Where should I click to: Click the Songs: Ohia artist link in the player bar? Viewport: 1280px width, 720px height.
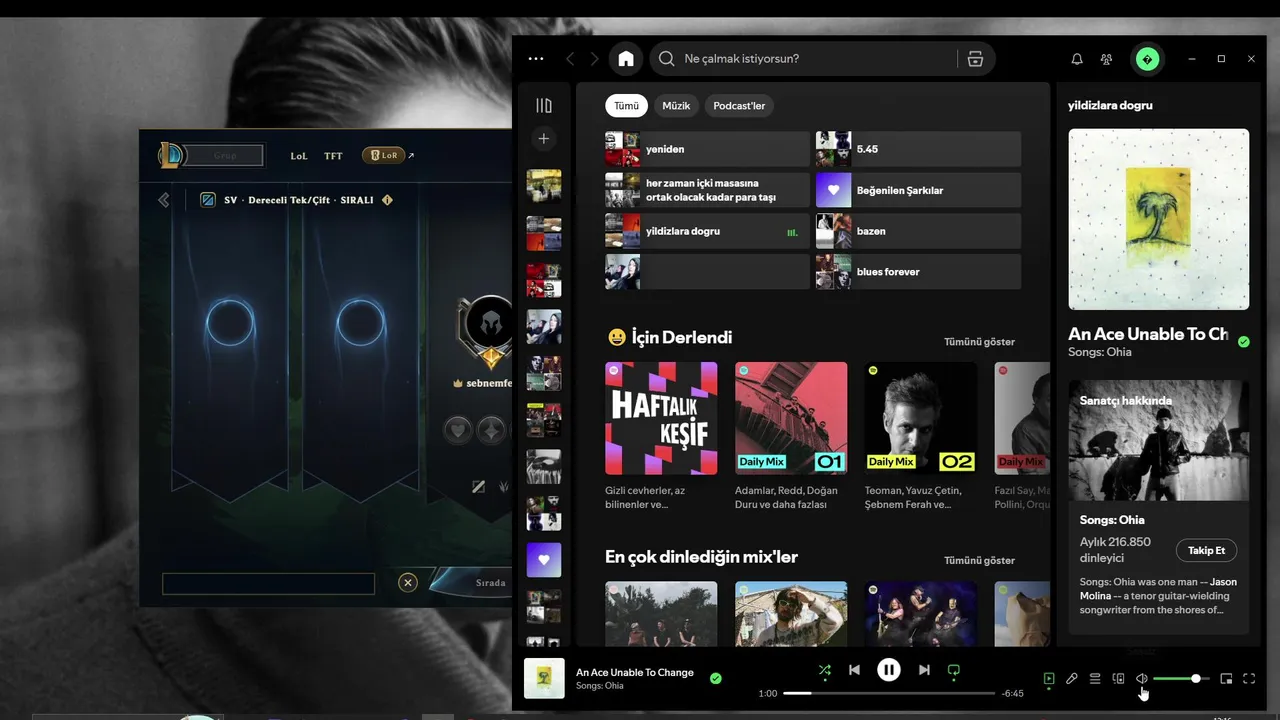click(x=600, y=686)
